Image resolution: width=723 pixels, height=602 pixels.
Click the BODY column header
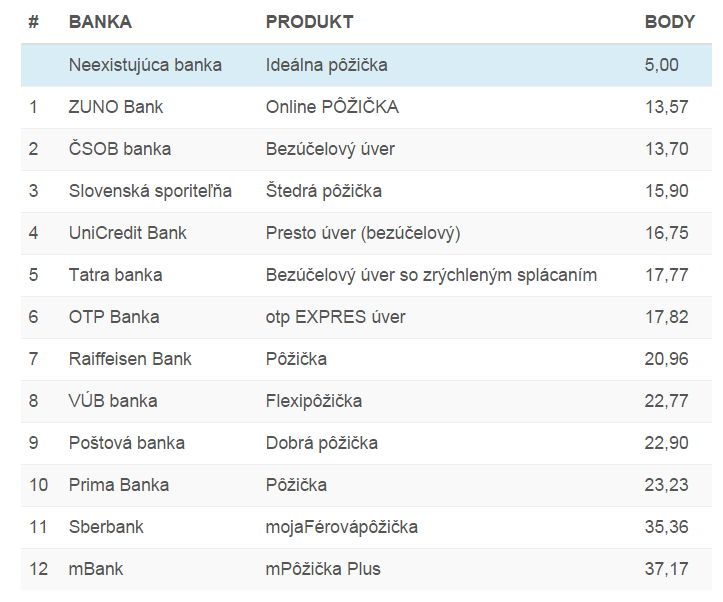[669, 22]
